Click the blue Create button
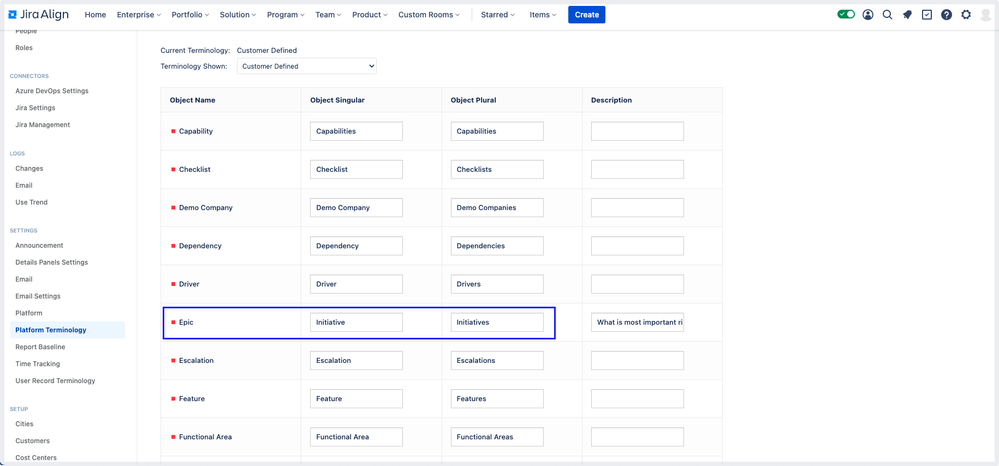This screenshot has height=466, width=999. [x=587, y=15]
